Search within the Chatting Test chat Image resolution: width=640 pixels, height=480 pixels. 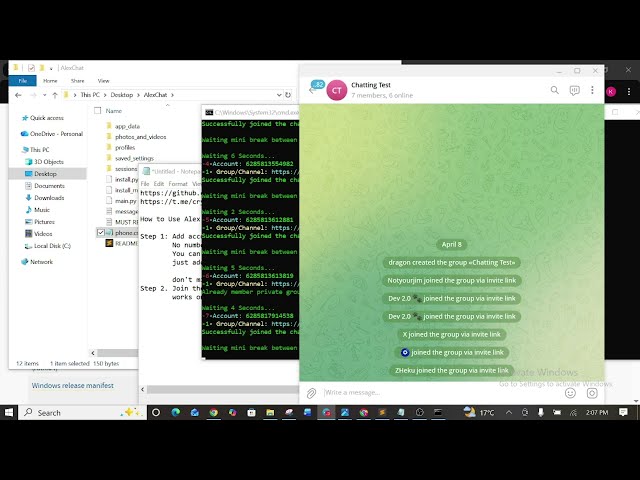[554, 90]
